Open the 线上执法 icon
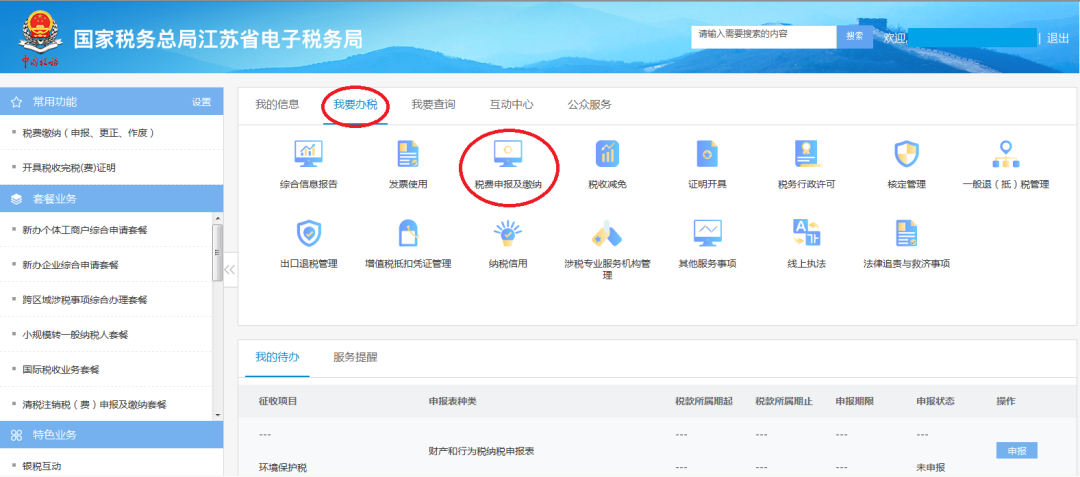Viewport: 1080px width, 477px height. [x=806, y=234]
